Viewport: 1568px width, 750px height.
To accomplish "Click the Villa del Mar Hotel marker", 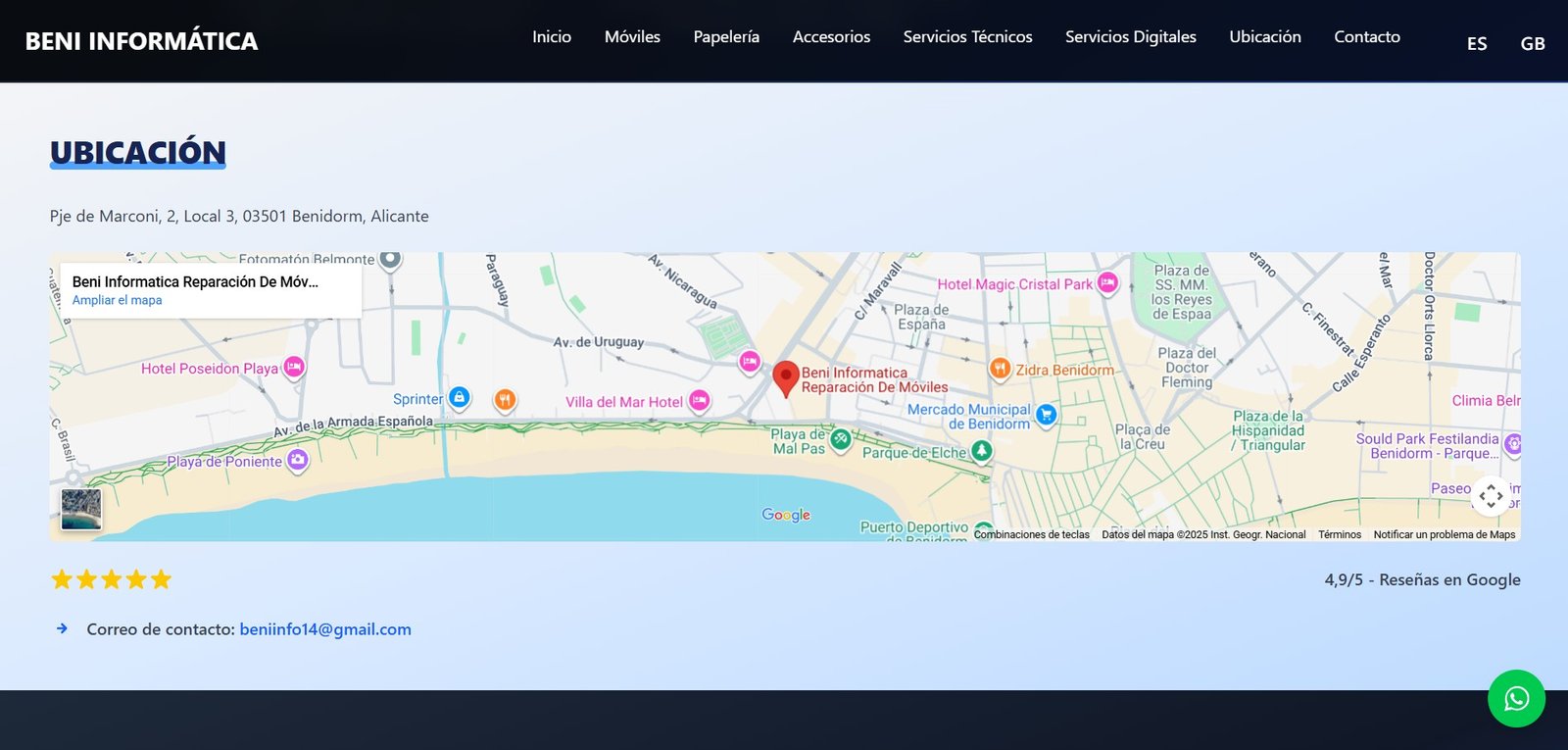I will [699, 400].
